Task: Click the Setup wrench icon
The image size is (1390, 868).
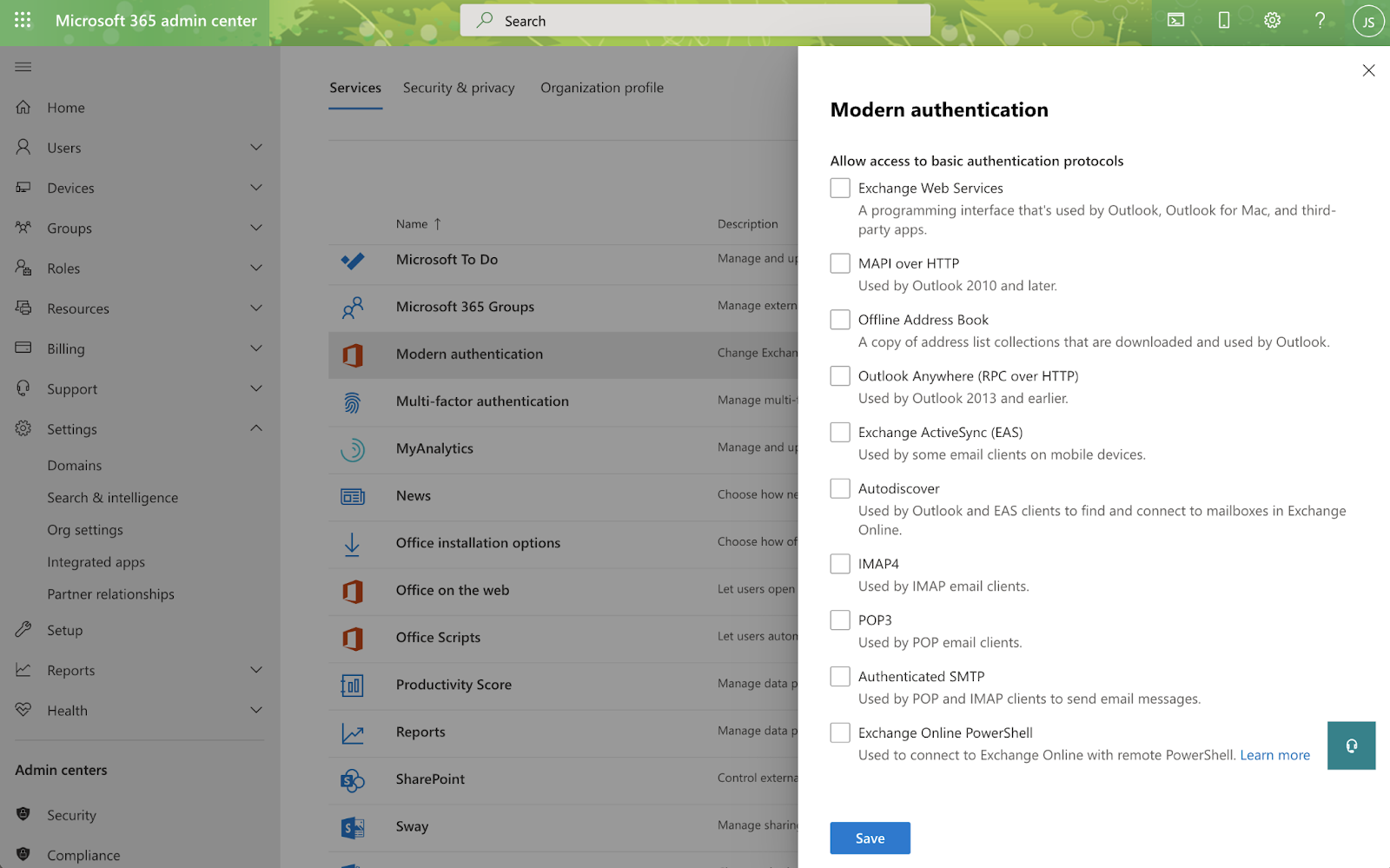Action: pos(23,629)
